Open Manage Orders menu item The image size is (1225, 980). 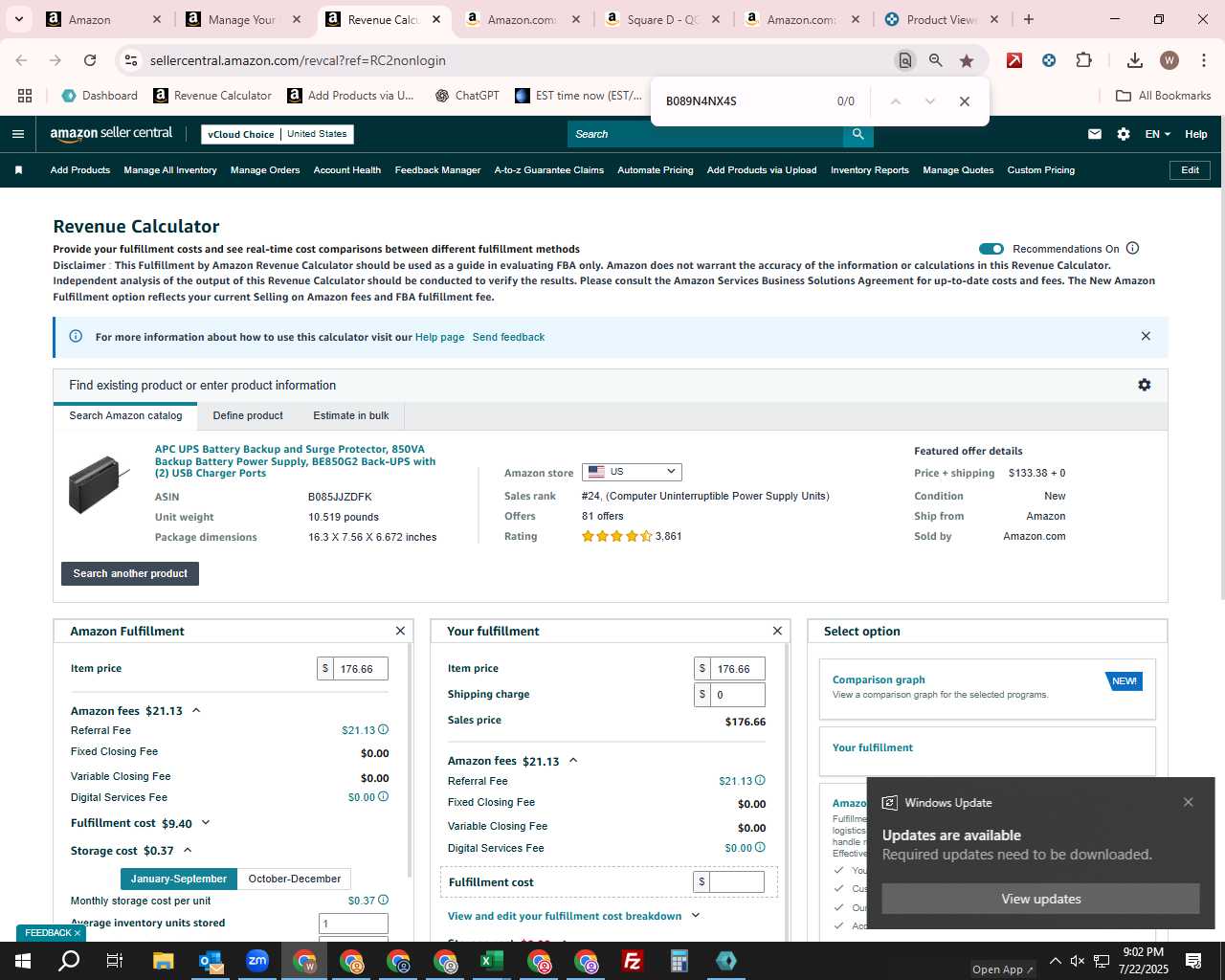(x=265, y=170)
